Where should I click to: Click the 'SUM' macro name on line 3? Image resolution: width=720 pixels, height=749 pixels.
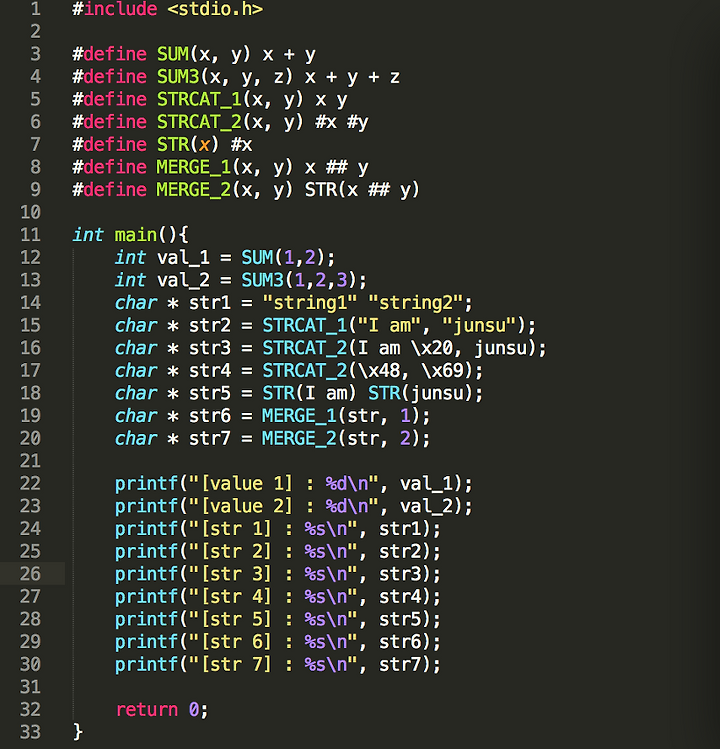173,54
